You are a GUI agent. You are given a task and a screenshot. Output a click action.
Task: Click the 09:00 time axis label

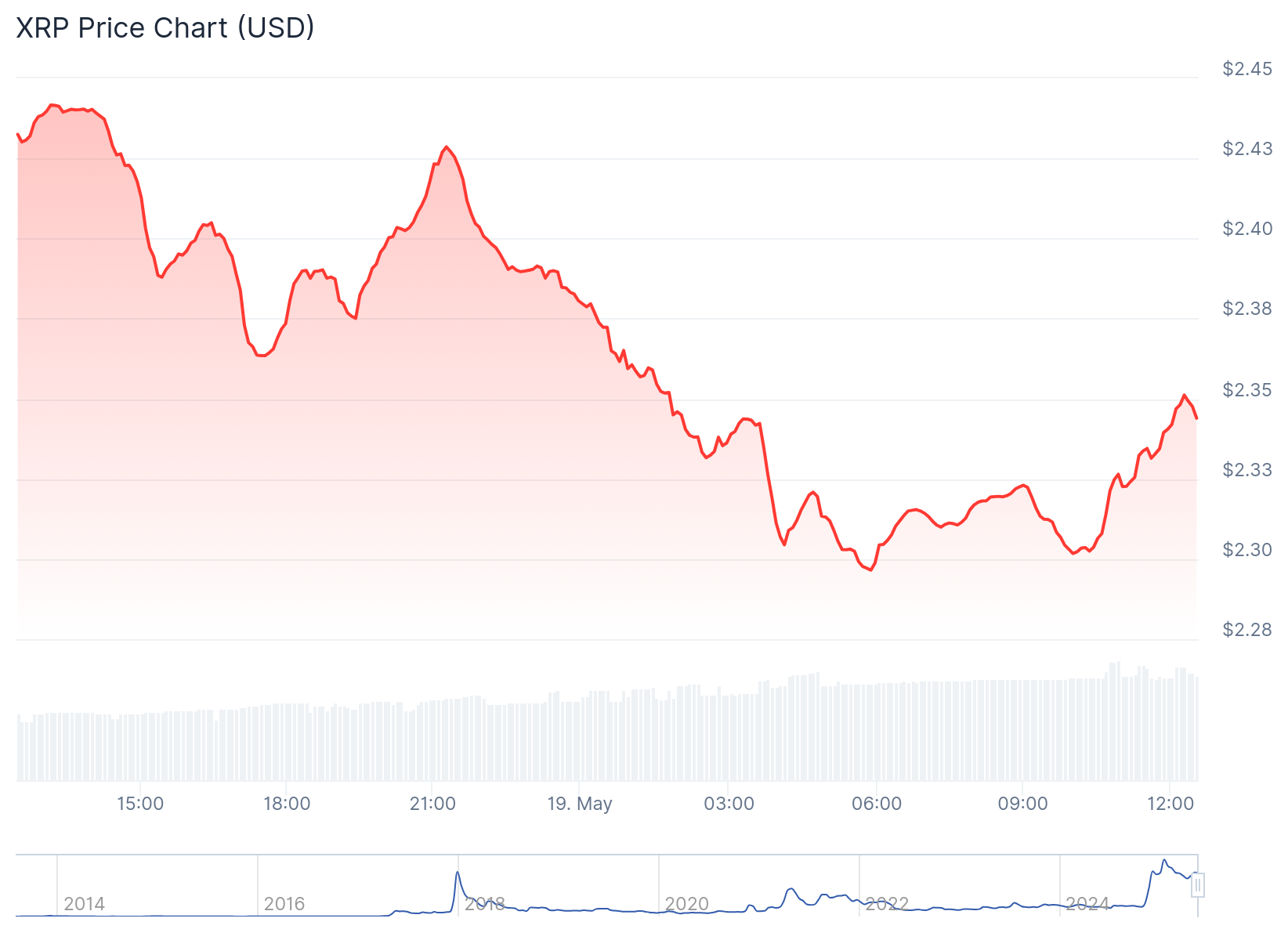coord(1022,804)
